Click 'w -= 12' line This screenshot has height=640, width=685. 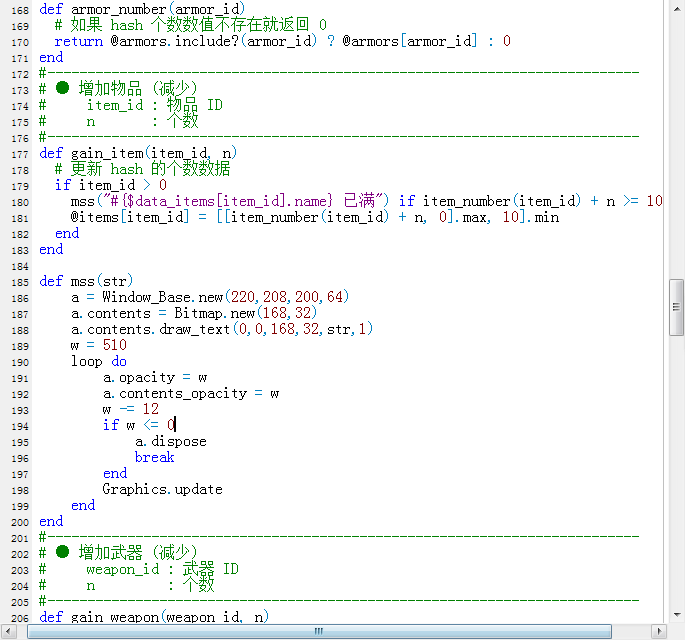[x=131, y=409]
